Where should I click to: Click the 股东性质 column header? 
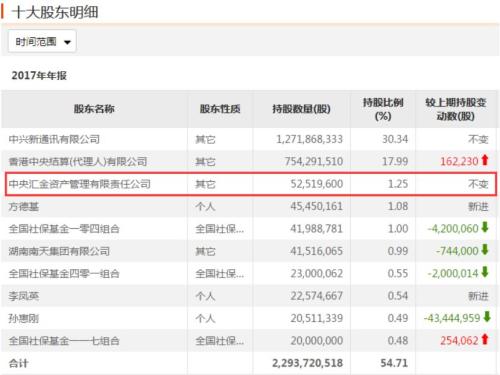(220, 109)
